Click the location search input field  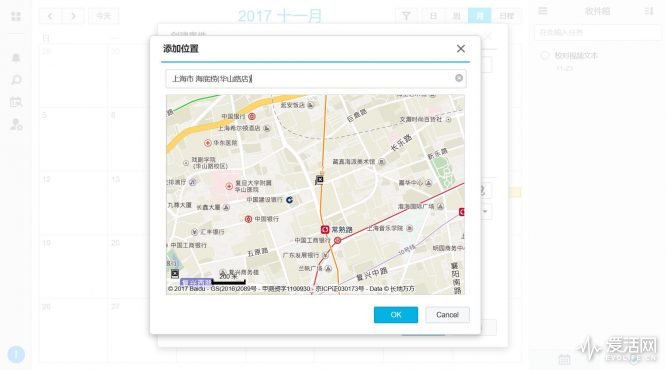pyautogui.click(x=316, y=79)
